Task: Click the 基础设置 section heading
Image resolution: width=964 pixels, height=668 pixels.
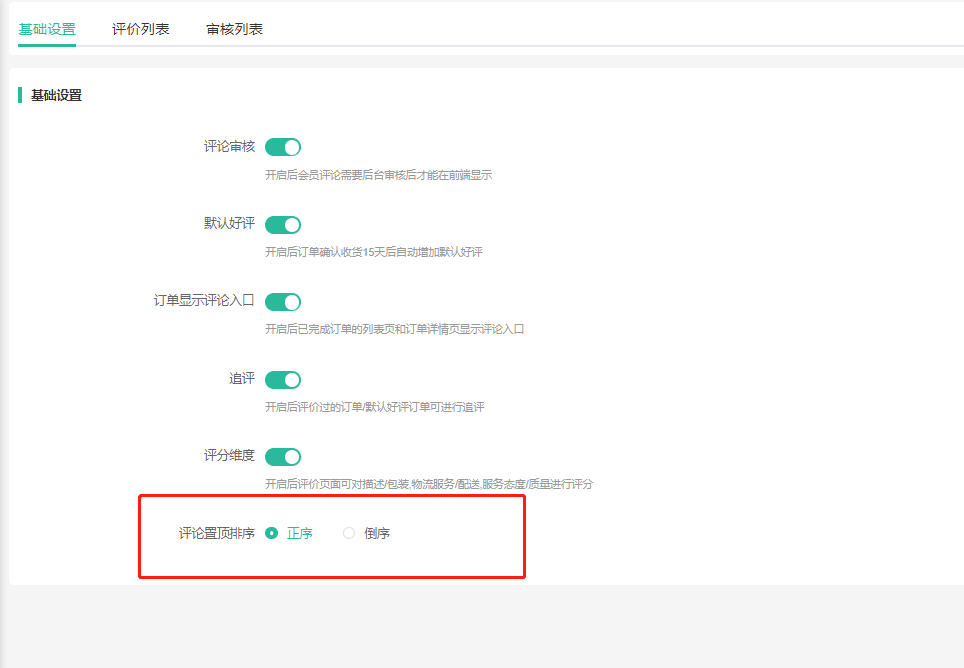Action: point(56,96)
